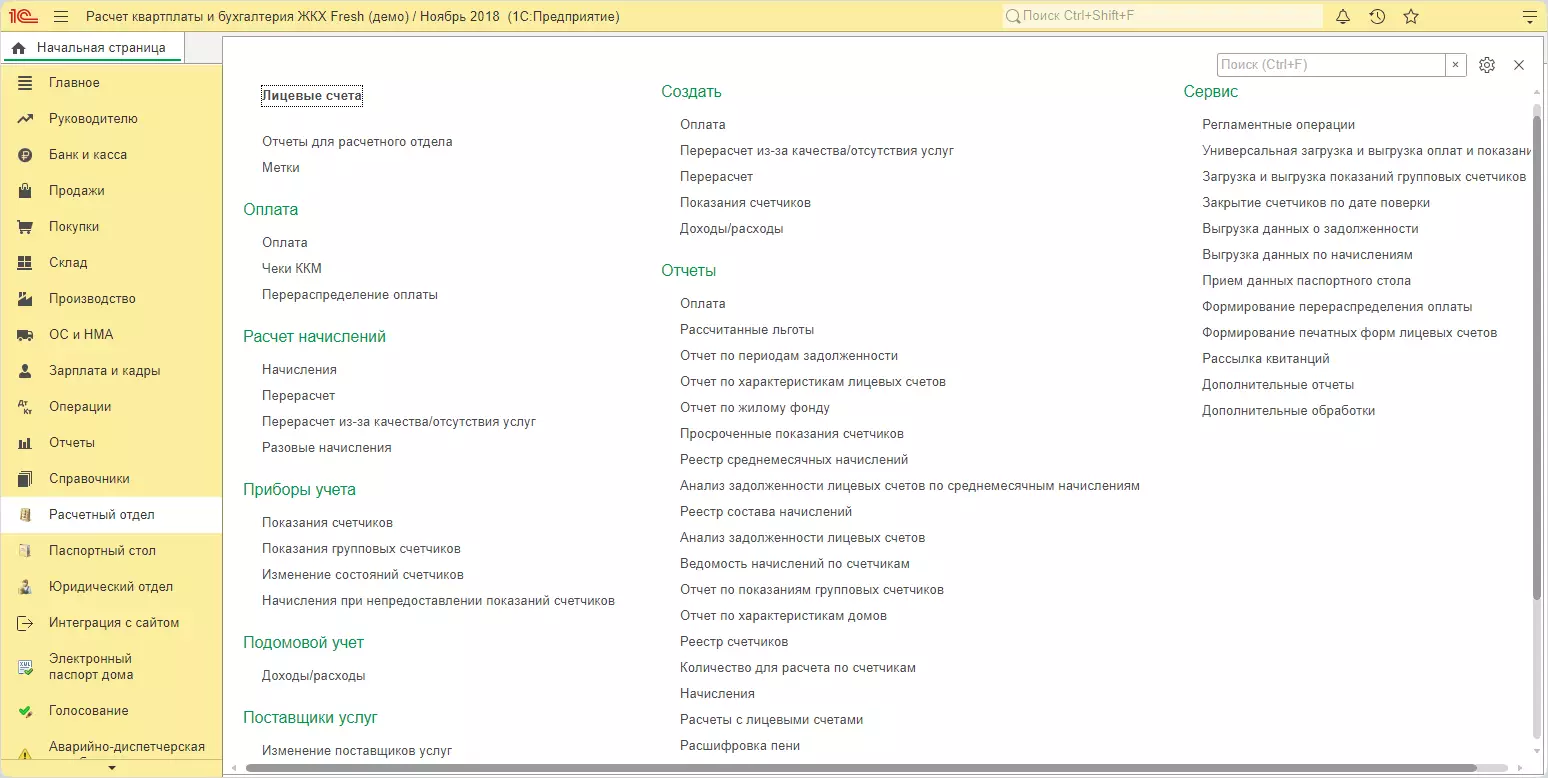Click the sidebar scroll-down arrow
Viewport: 1548px width, 778px height.
coord(111,768)
